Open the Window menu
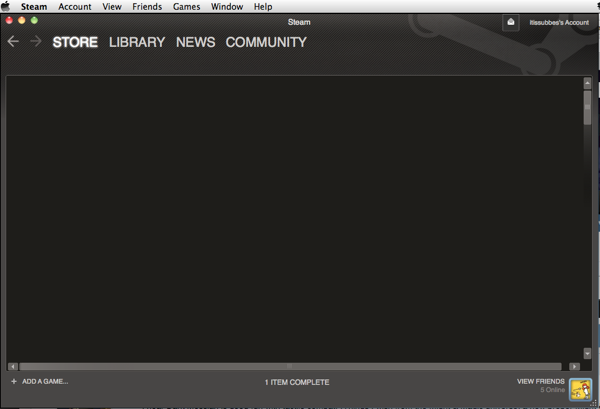Viewport: 600px width, 409px height. (227, 7)
